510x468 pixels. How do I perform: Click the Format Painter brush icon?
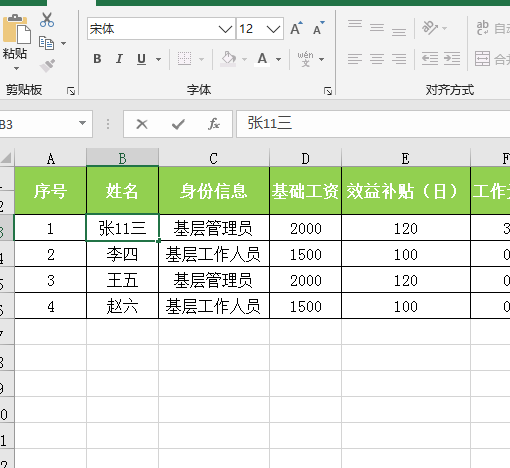pyautogui.click(x=47, y=65)
